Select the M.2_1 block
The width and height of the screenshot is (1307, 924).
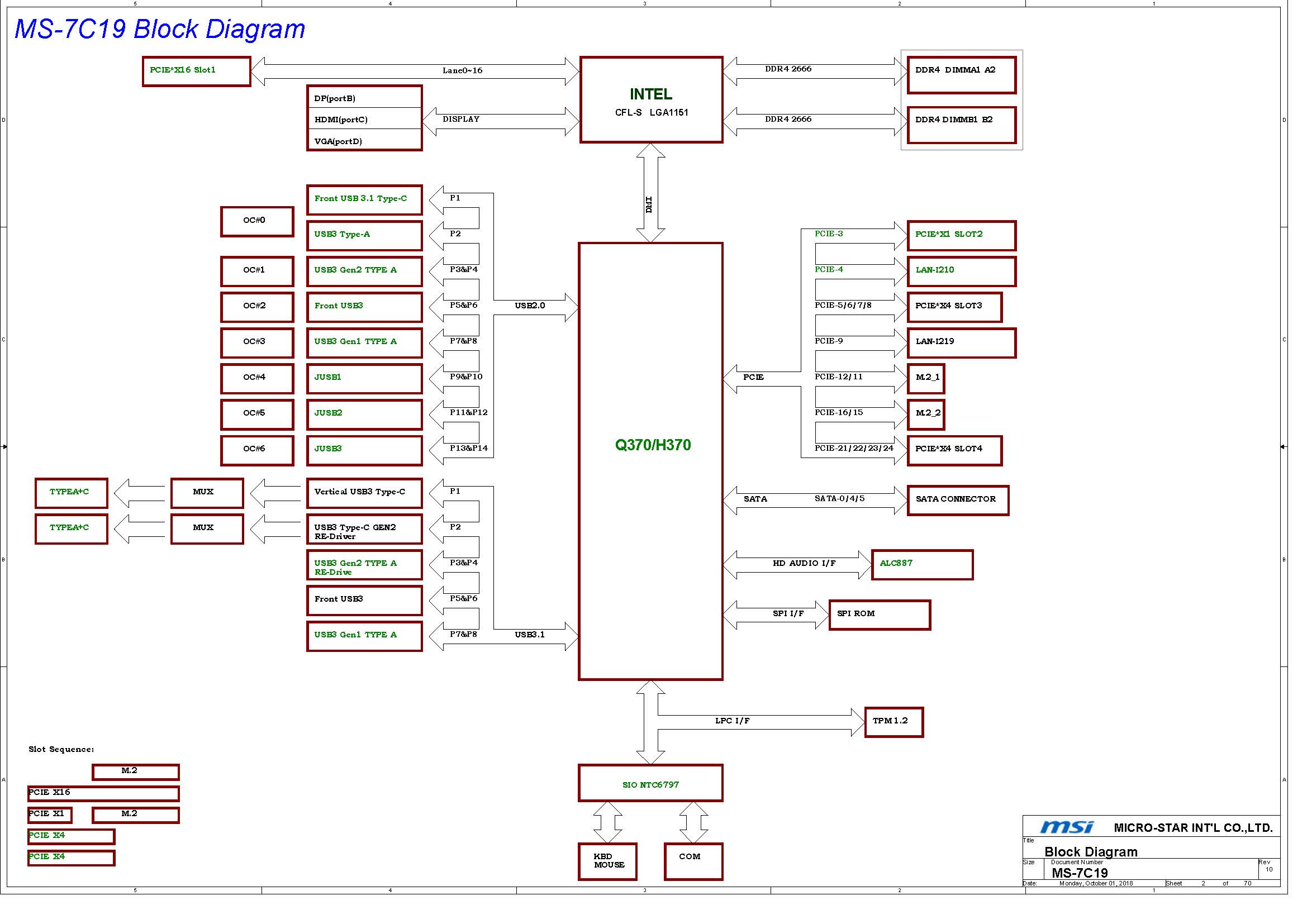926,379
